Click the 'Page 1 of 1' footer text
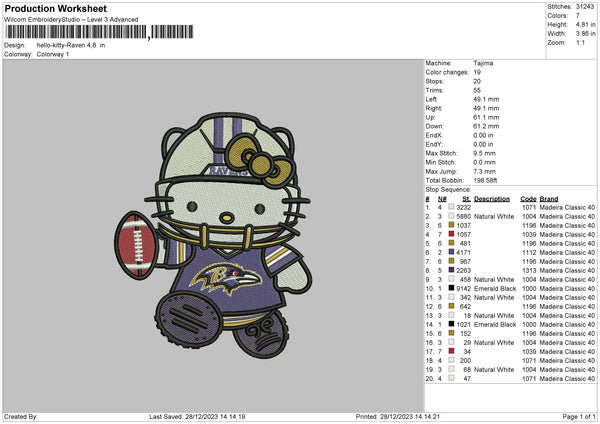 pyautogui.click(x=579, y=416)
